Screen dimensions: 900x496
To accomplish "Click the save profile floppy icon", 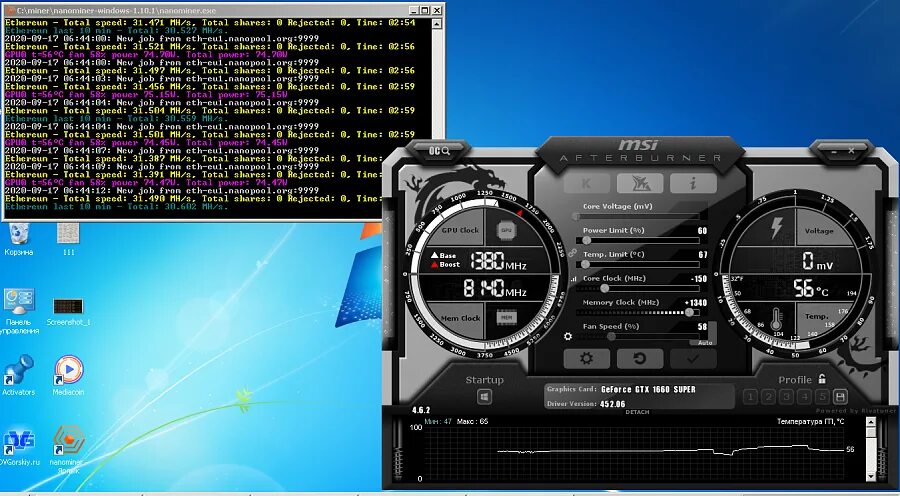I will pos(840,397).
